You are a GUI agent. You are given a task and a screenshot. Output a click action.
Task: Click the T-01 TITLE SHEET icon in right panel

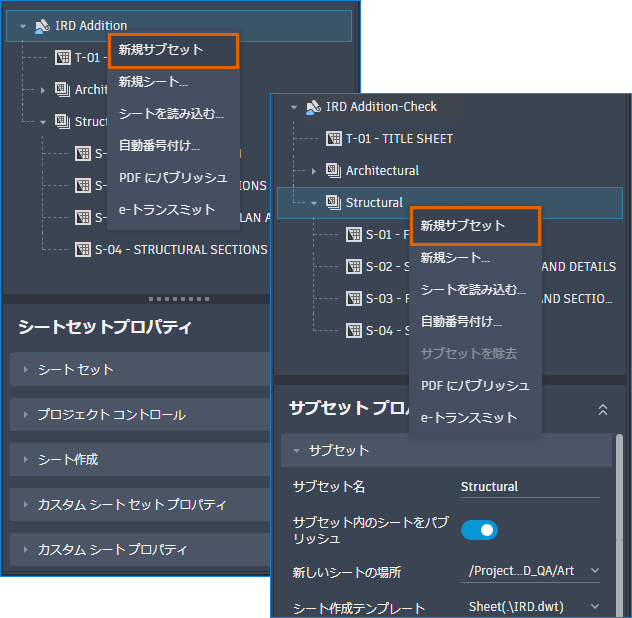[334, 139]
